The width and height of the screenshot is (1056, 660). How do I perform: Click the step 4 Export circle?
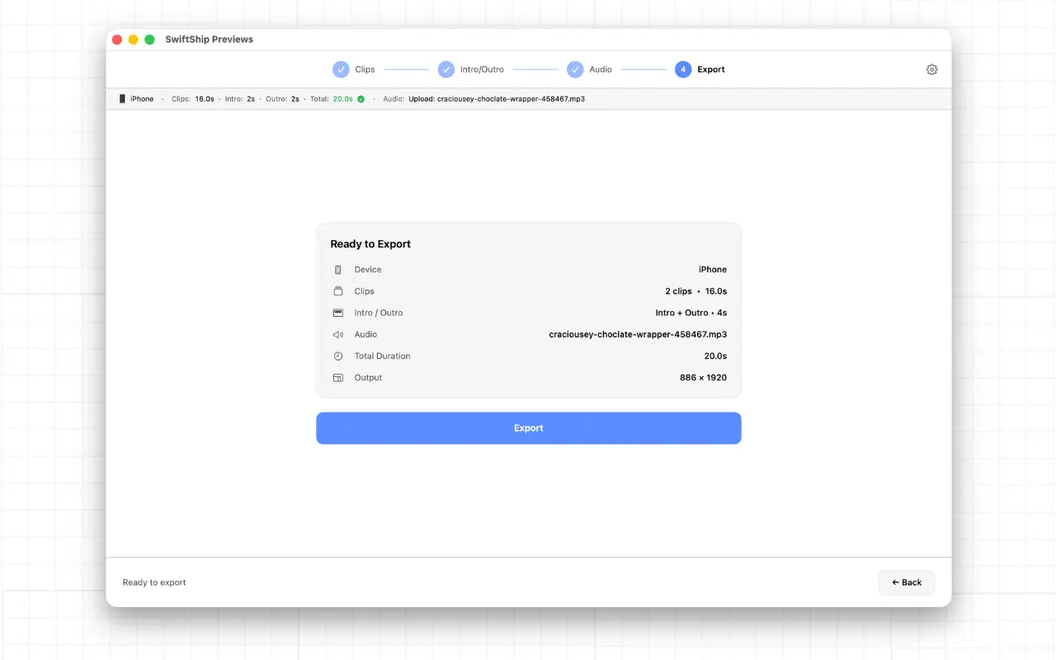683,69
